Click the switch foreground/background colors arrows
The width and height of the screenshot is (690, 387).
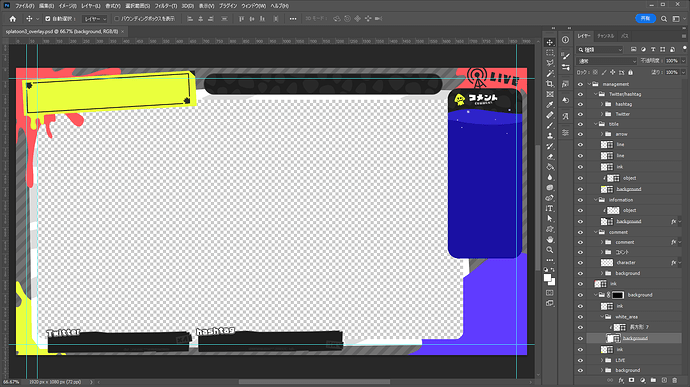553,270
